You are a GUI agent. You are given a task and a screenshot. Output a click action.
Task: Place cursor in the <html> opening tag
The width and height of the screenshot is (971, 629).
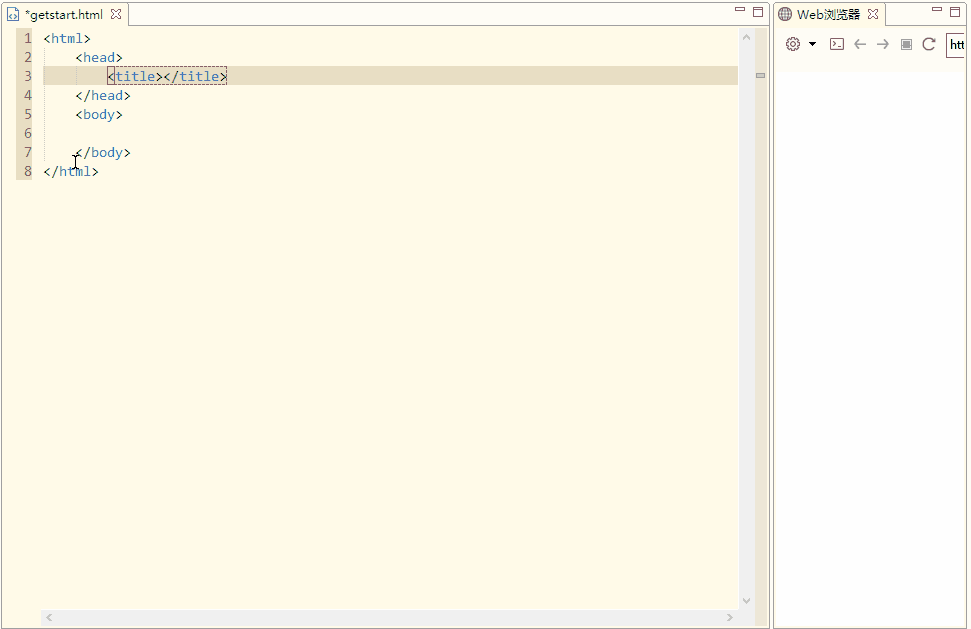(67, 38)
